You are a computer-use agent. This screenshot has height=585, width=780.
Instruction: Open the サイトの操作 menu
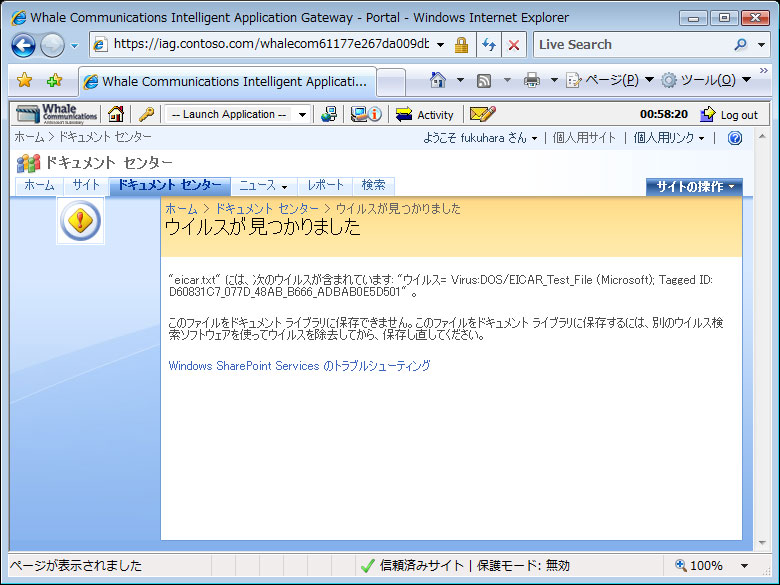tap(694, 187)
